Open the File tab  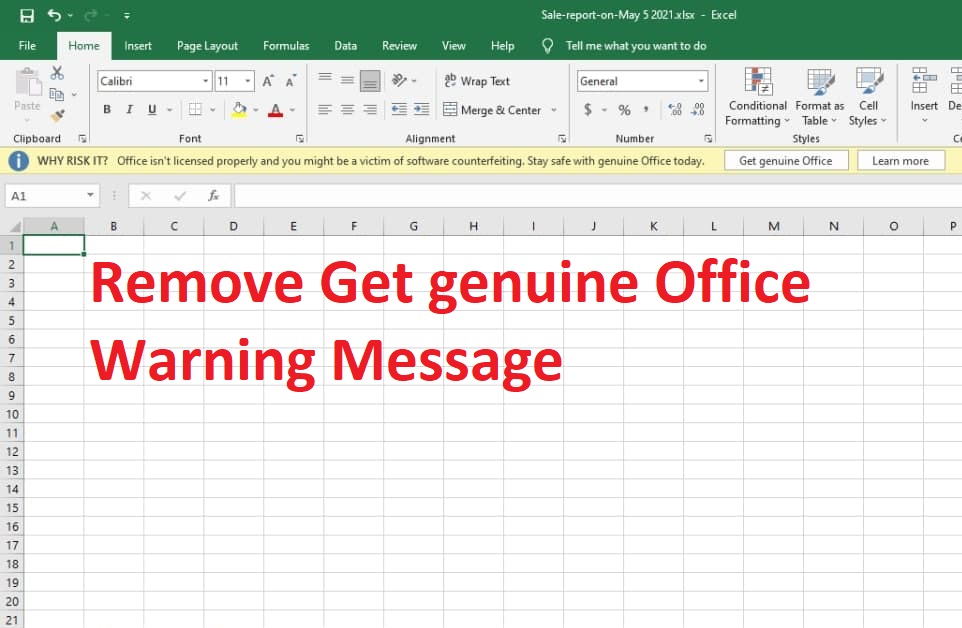pyautogui.click(x=27, y=45)
